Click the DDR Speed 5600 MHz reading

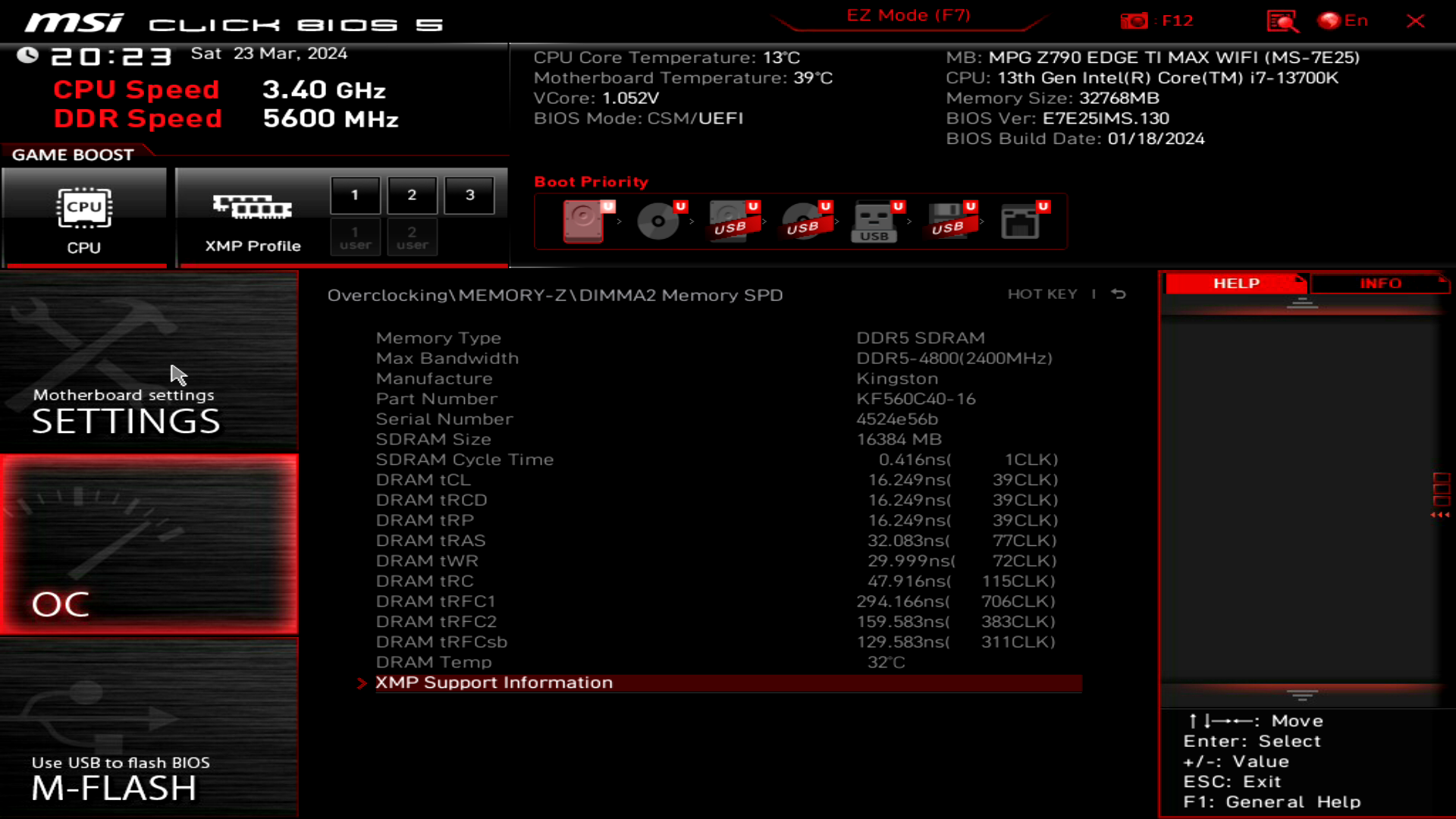pos(226,118)
